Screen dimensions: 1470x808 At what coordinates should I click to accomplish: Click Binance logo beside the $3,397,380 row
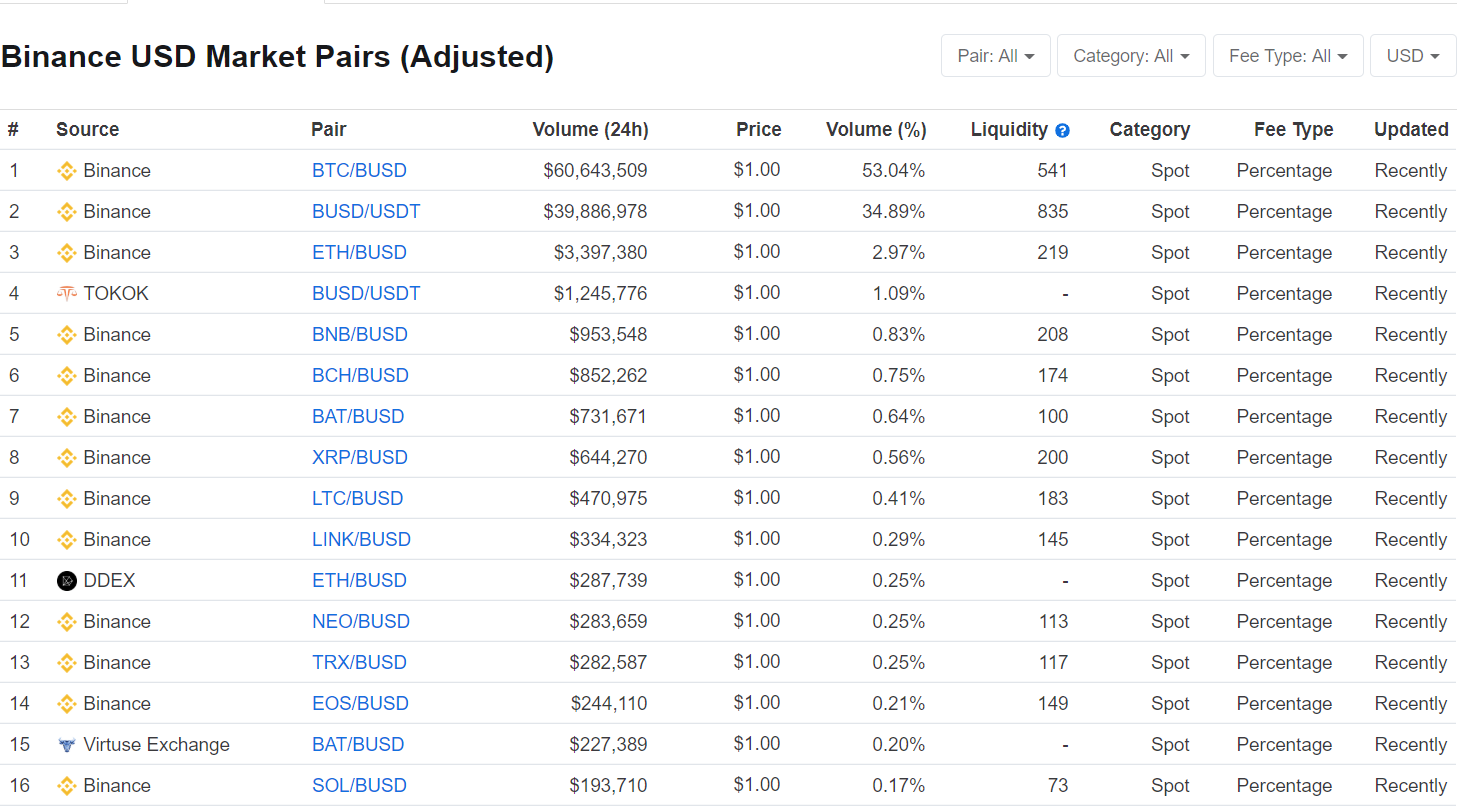(x=67, y=253)
